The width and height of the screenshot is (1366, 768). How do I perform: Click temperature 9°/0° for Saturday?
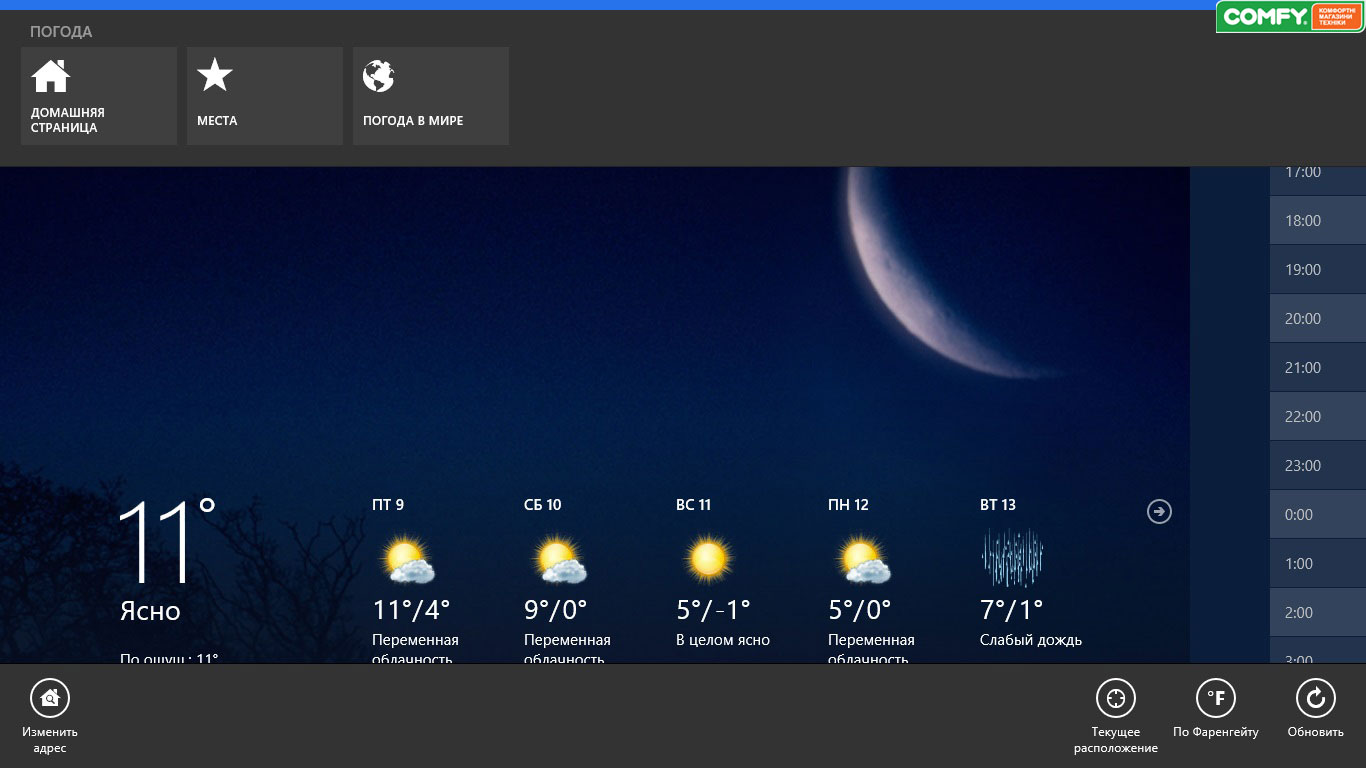(555, 609)
